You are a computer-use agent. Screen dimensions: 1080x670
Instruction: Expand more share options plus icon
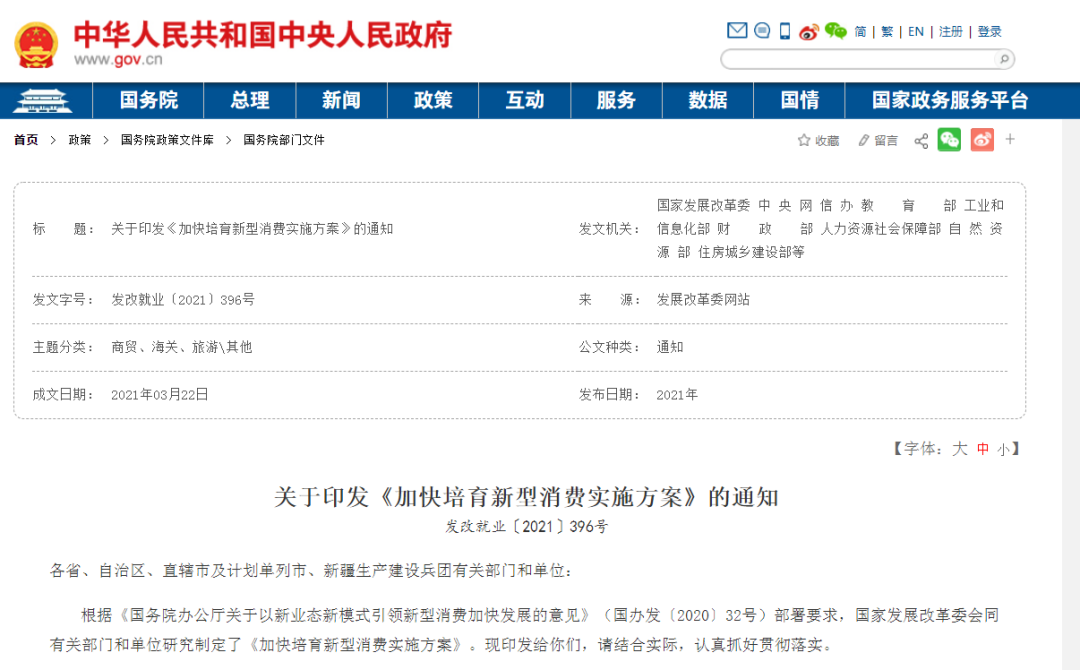pos(1010,140)
